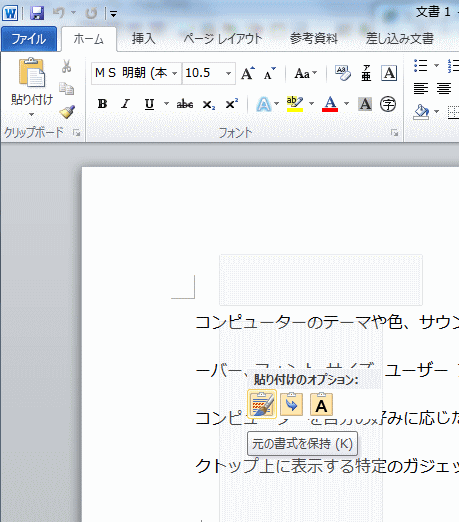Toggle strikethrough formatting
This screenshot has height=522, width=459.
point(185,104)
